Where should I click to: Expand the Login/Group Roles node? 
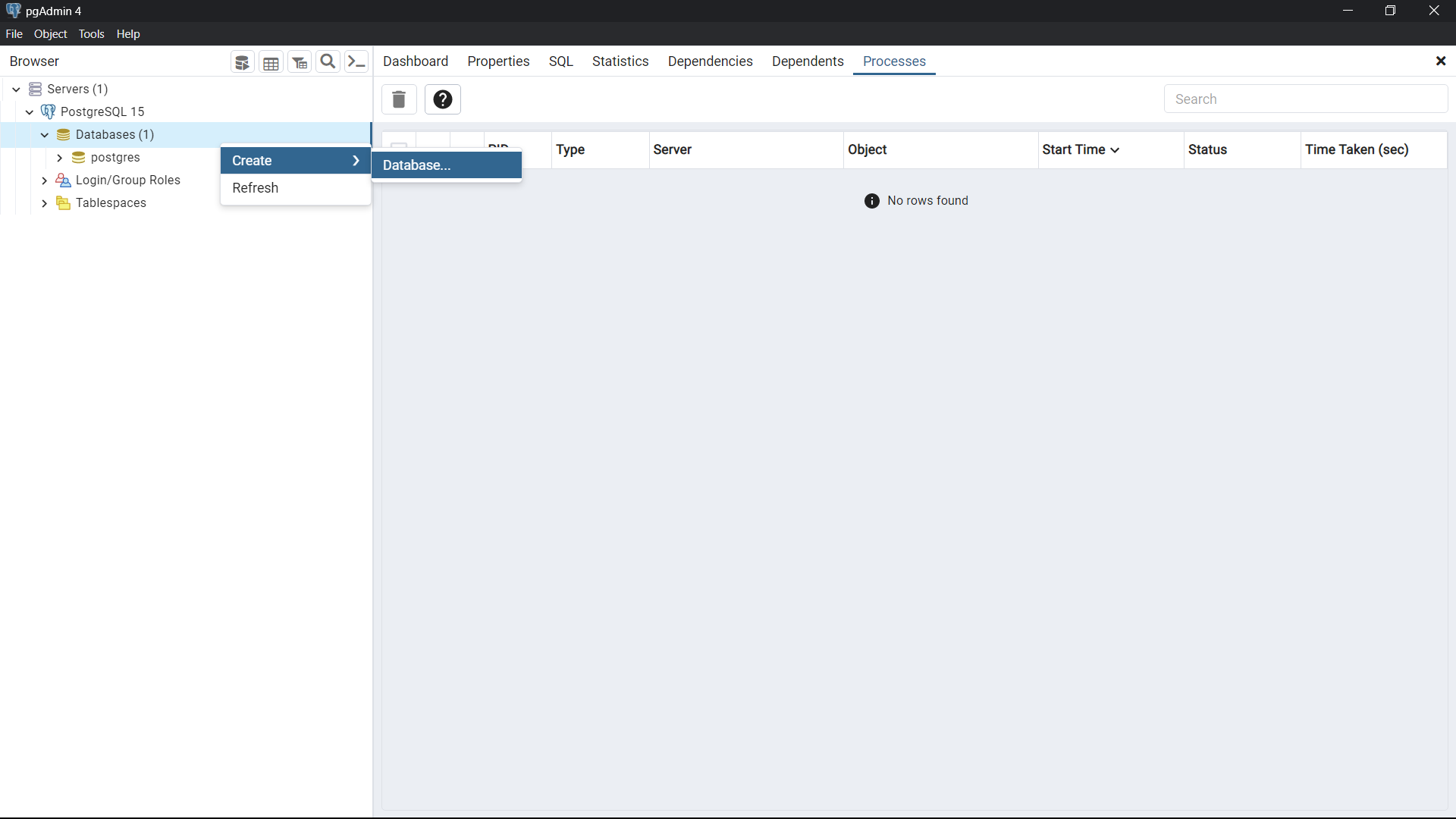click(x=45, y=180)
